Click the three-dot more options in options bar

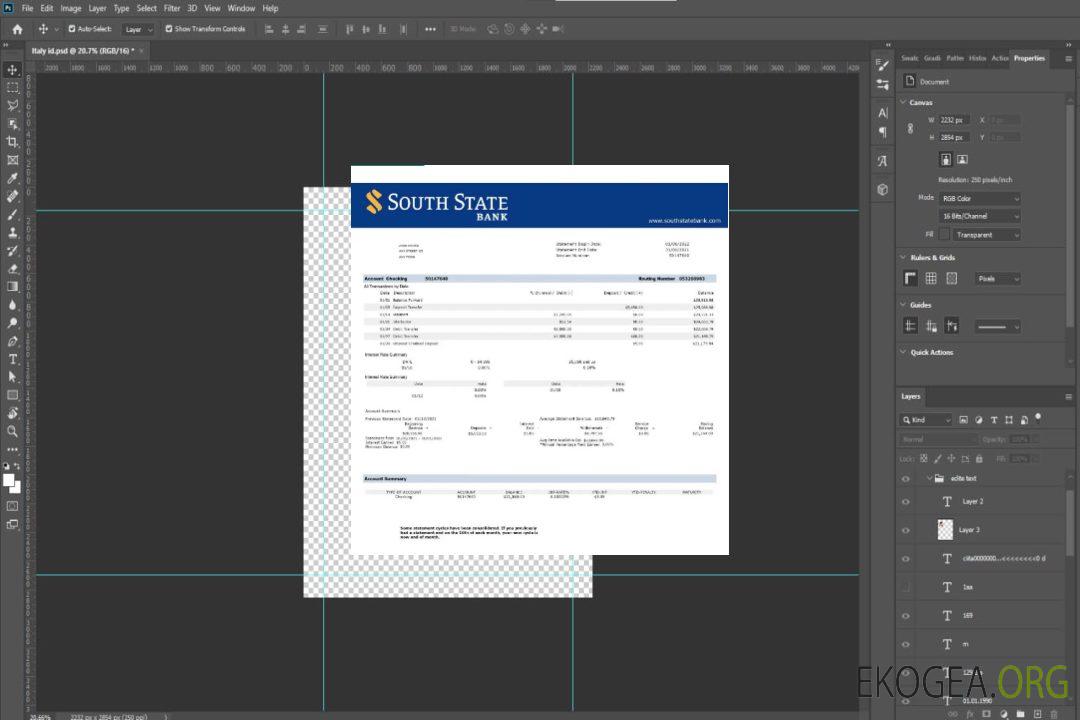coord(430,29)
